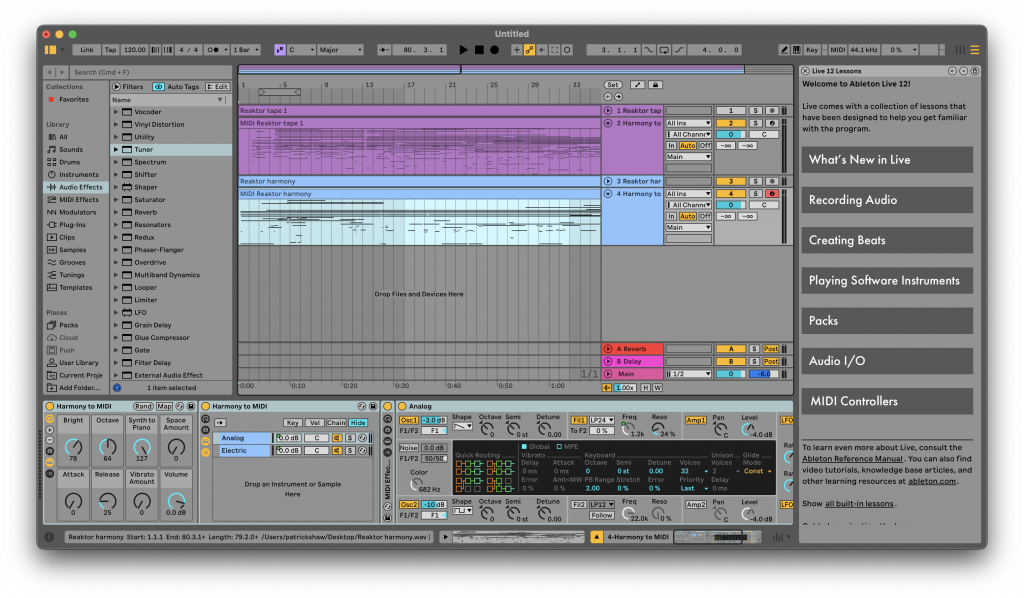
Task: Start playback with the Play button
Action: (464, 50)
